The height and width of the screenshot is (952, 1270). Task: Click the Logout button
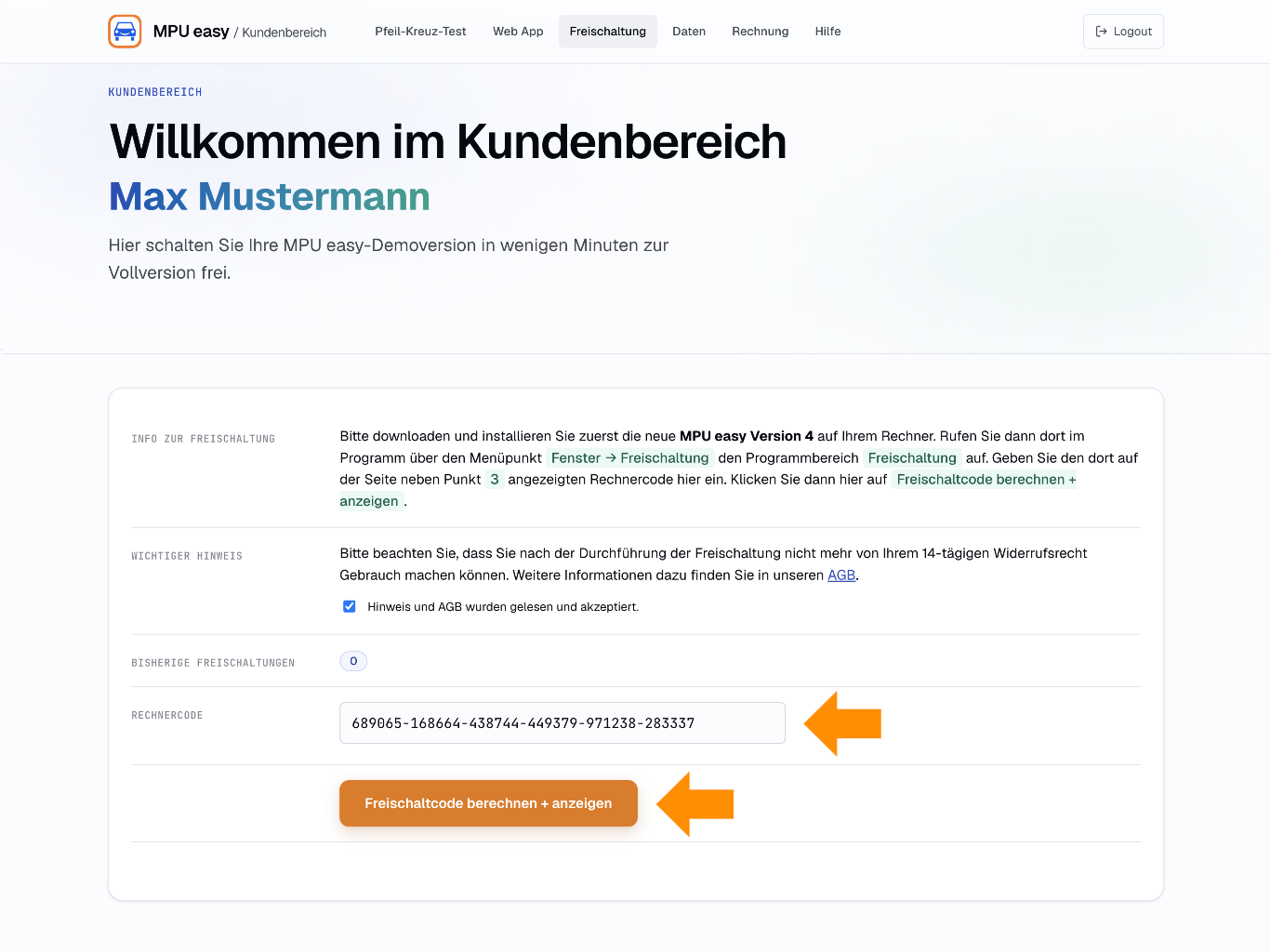point(1123,32)
